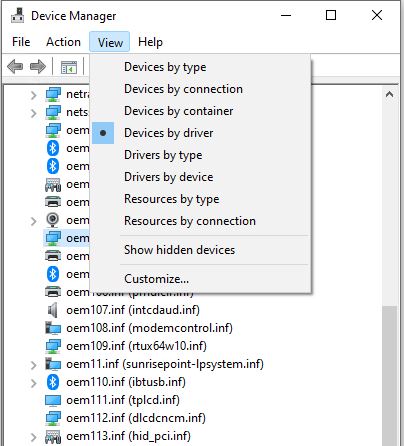Screen dimensions: 404x446
Task: Click the network icon of oem112.inf
Action: (x=53, y=418)
